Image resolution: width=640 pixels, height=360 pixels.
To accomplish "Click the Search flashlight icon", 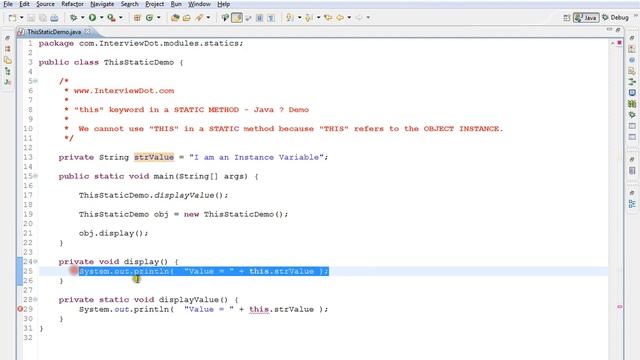I will [x=199, y=18].
